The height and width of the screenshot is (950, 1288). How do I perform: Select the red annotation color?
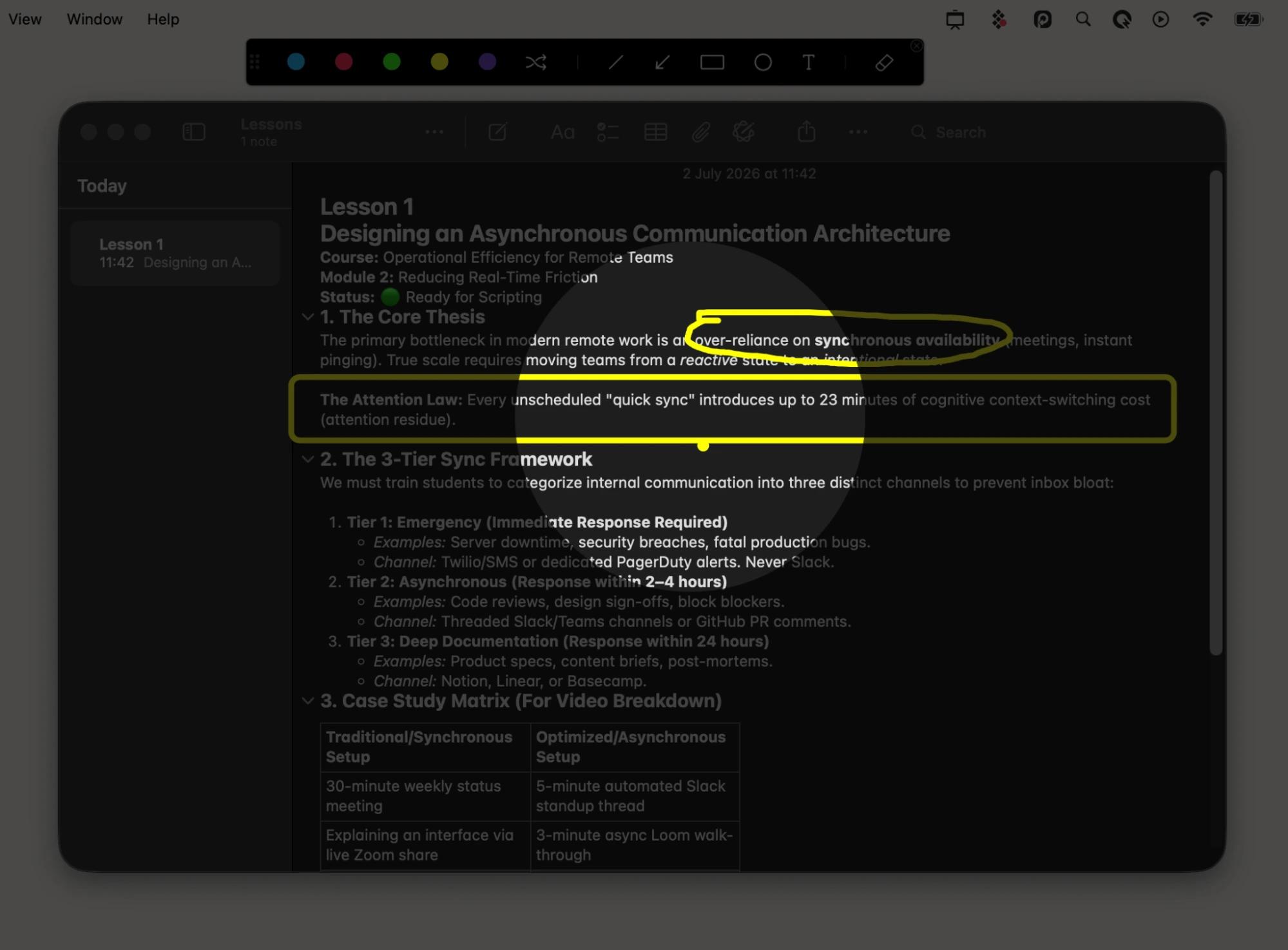(x=344, y=62)
